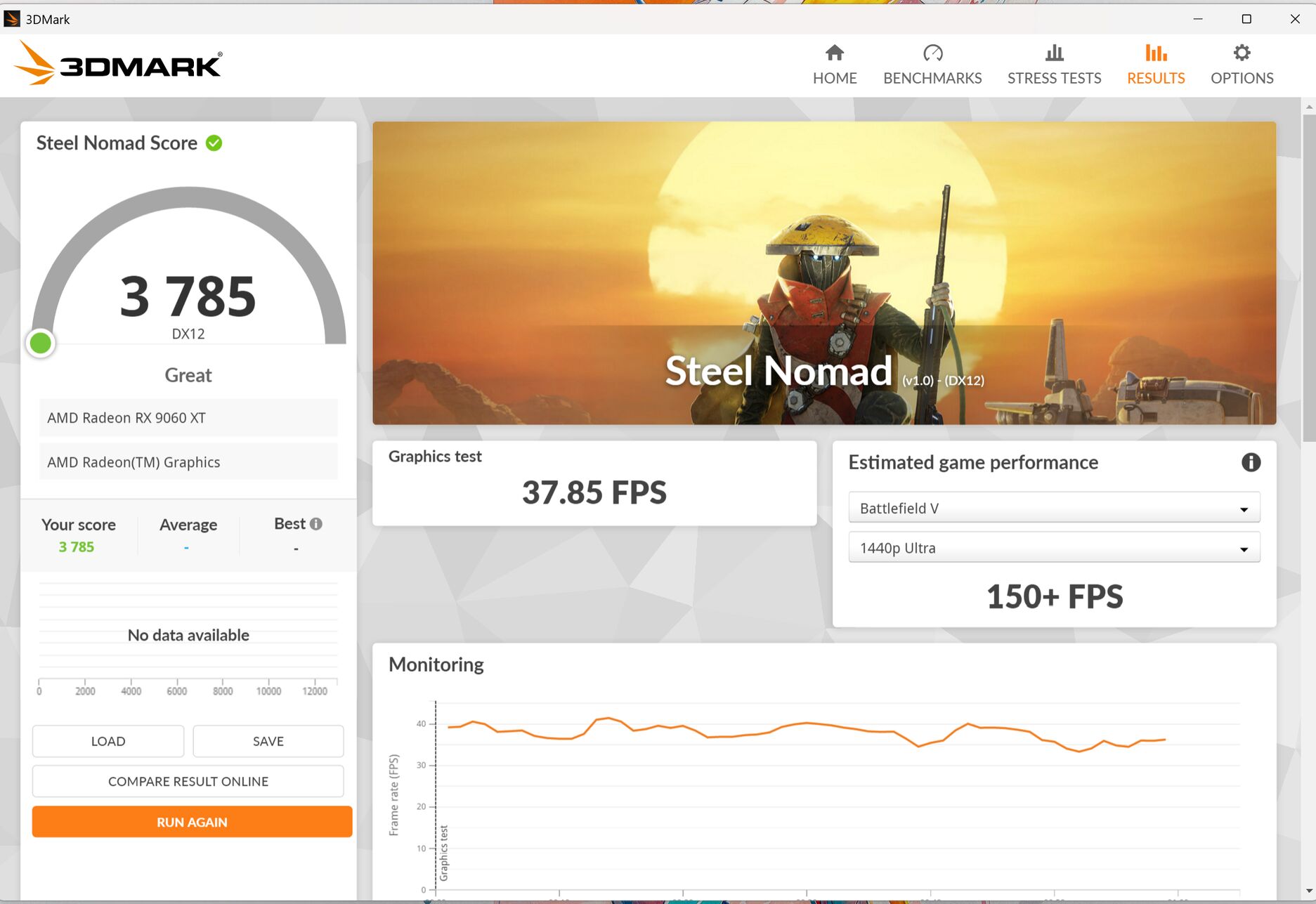1316x904 pixels.
Task: Open Benchmarks via the gauge icon
Action: point(932,53)
